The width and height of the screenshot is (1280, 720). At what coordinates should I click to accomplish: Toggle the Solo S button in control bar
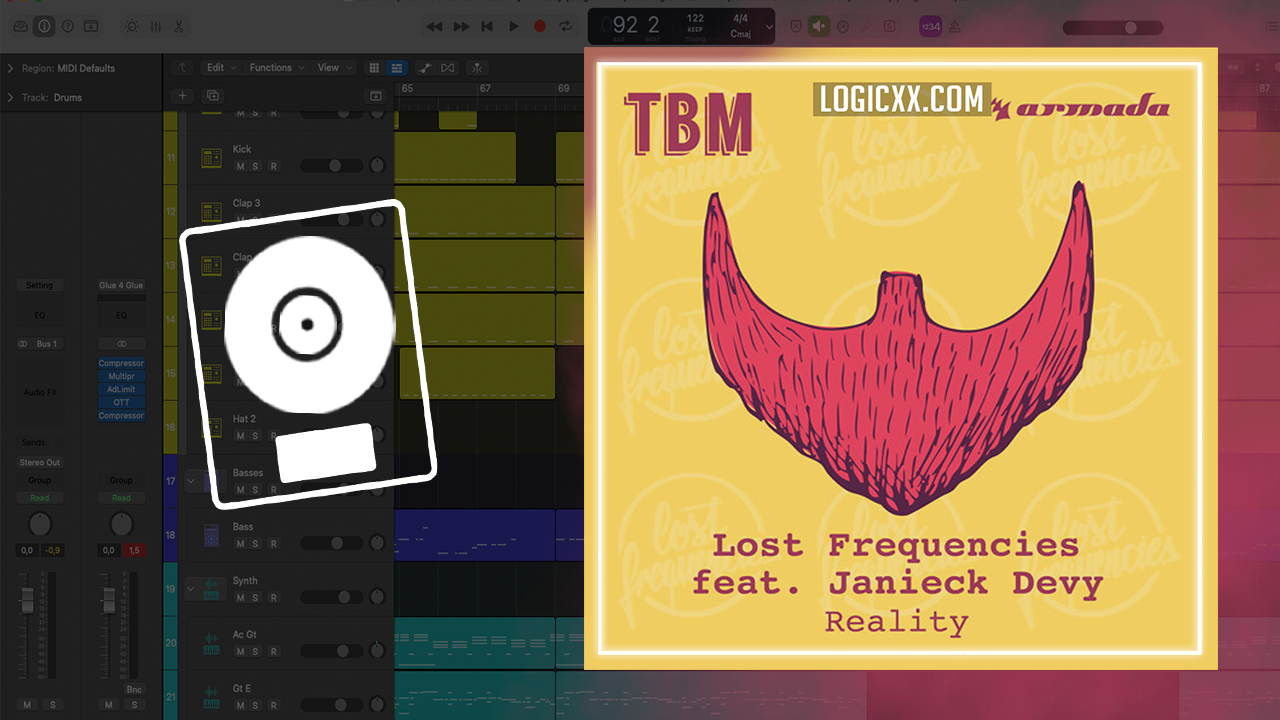point(891,27)
